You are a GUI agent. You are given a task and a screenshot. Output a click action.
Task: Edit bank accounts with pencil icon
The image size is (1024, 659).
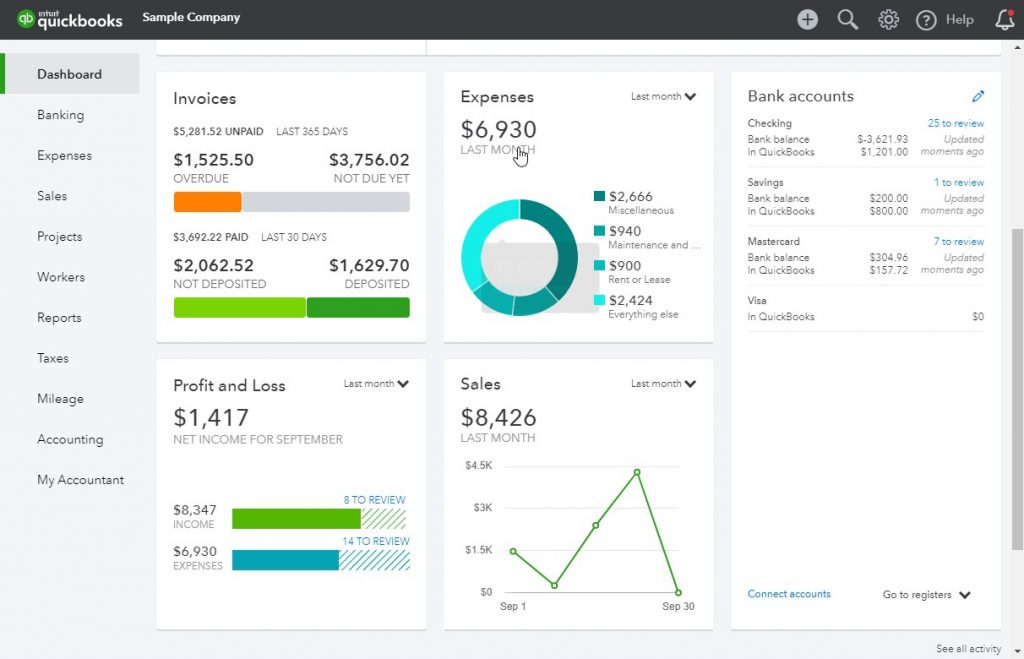click(978, 97)
